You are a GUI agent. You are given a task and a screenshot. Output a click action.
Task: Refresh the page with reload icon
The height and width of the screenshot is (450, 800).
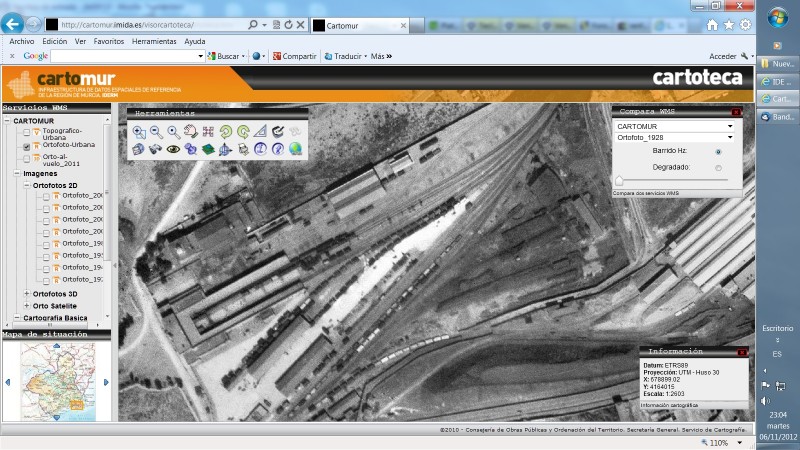tap(289, 24)
